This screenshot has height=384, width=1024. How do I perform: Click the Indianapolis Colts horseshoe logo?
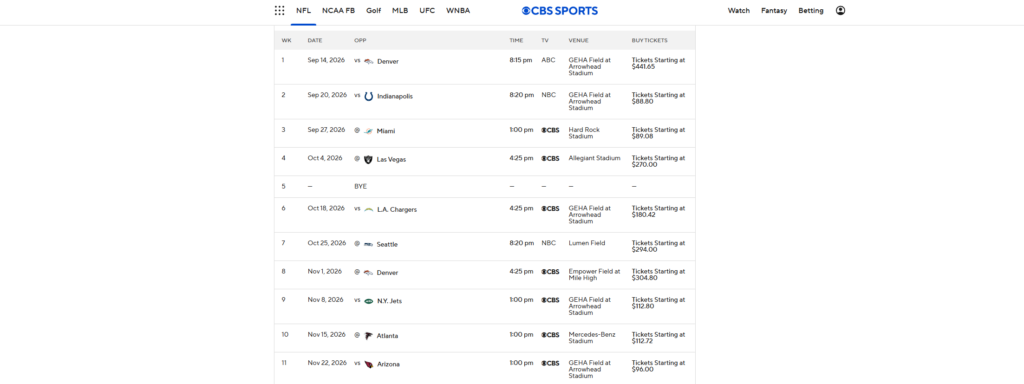coord(368,96)
